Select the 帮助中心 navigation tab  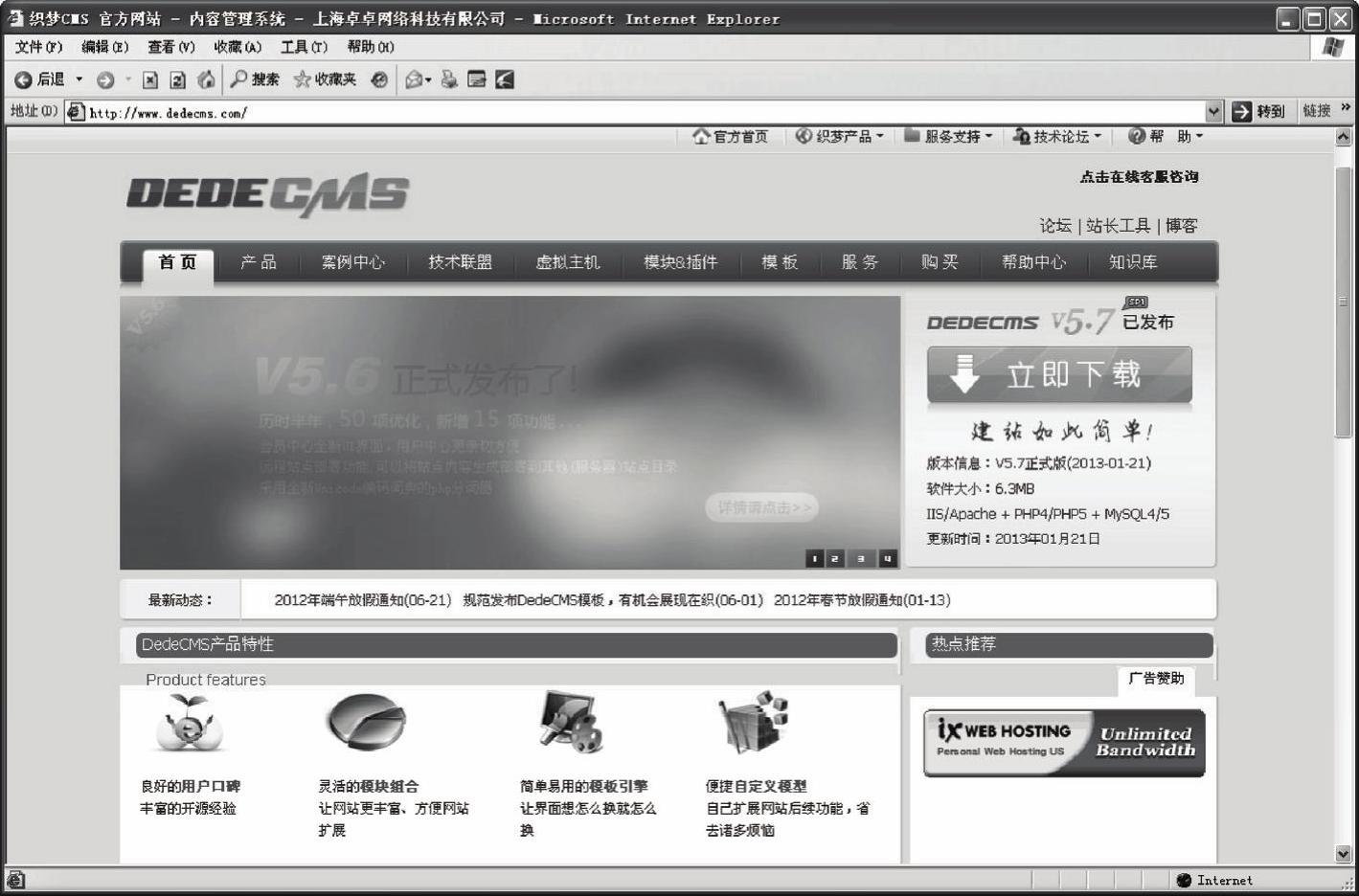[1033, 261]
